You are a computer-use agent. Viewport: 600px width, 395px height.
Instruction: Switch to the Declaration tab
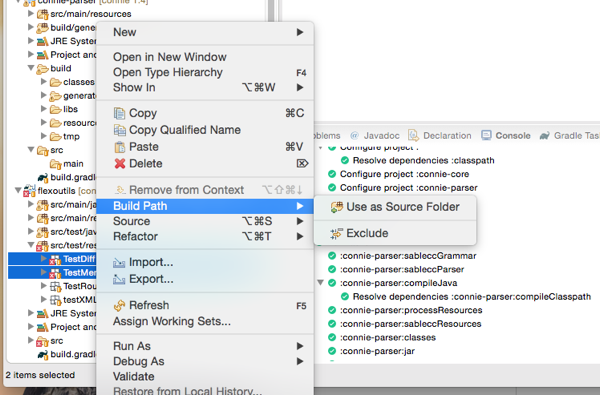pyautogui.click(x=440, y=135)
